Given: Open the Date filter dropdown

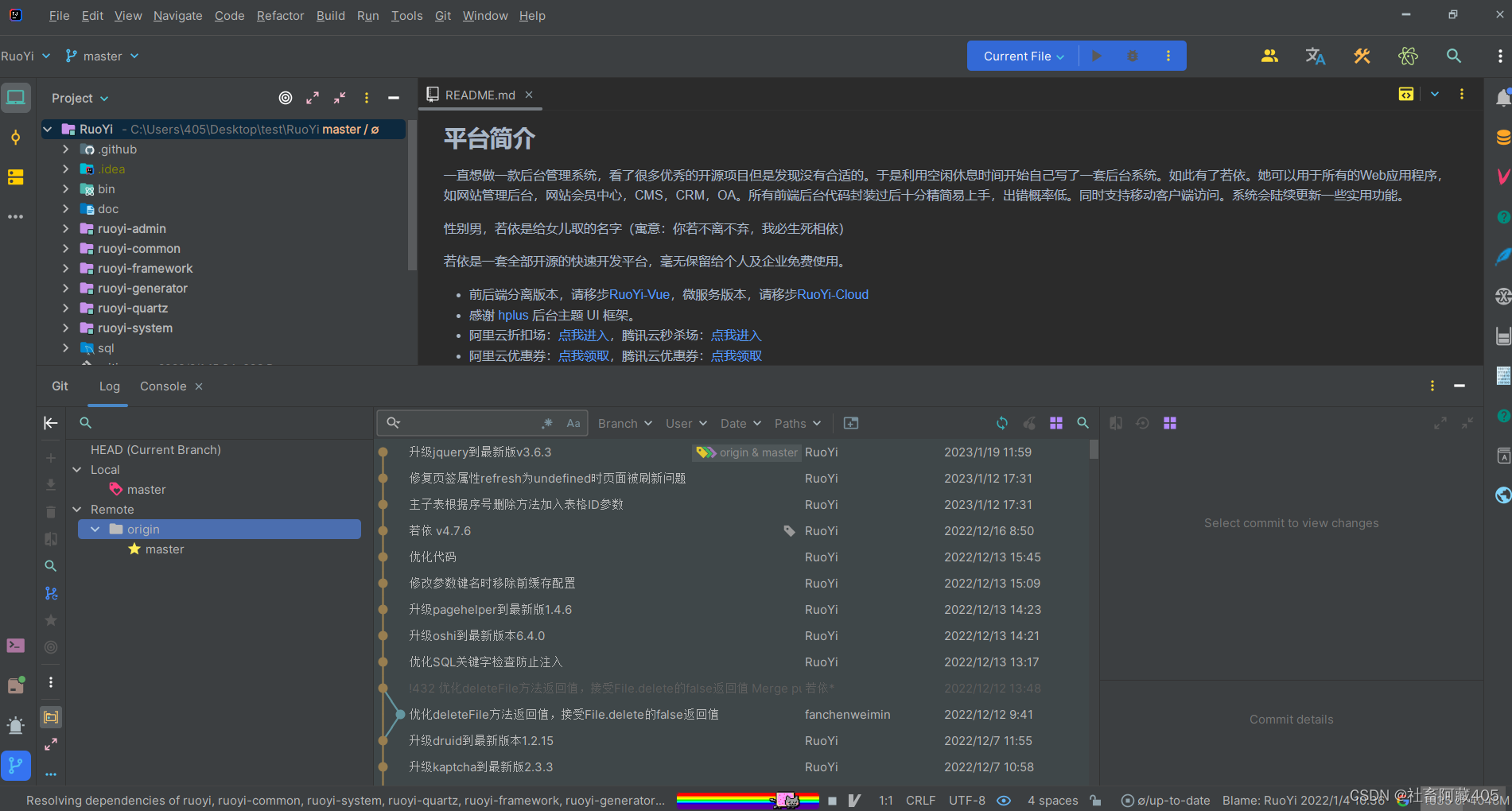Looking at the screenshot, I should pos(740,423).
